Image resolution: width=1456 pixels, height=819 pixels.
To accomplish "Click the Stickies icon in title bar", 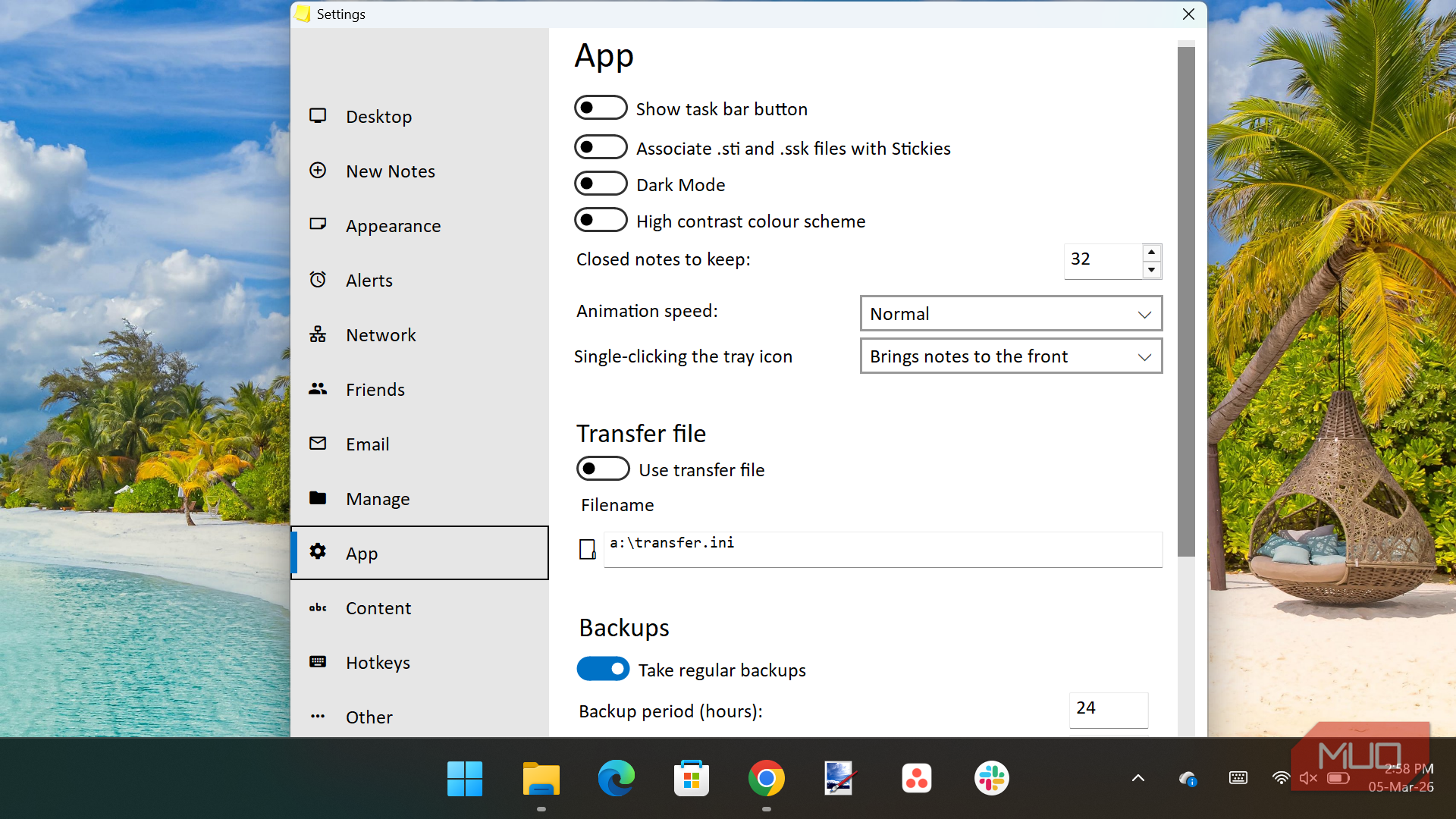I will 303,14.
